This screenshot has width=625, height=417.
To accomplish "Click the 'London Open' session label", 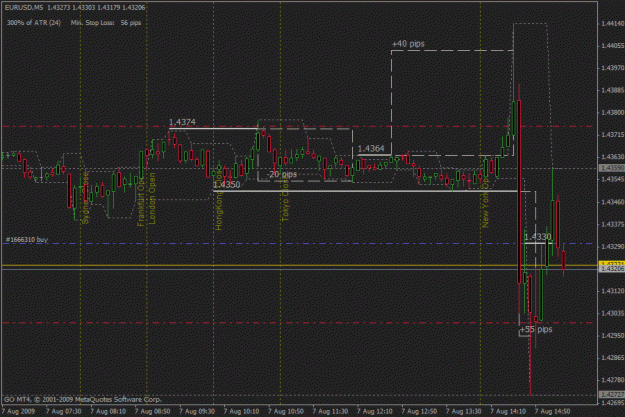I will (x=152, y=198).
